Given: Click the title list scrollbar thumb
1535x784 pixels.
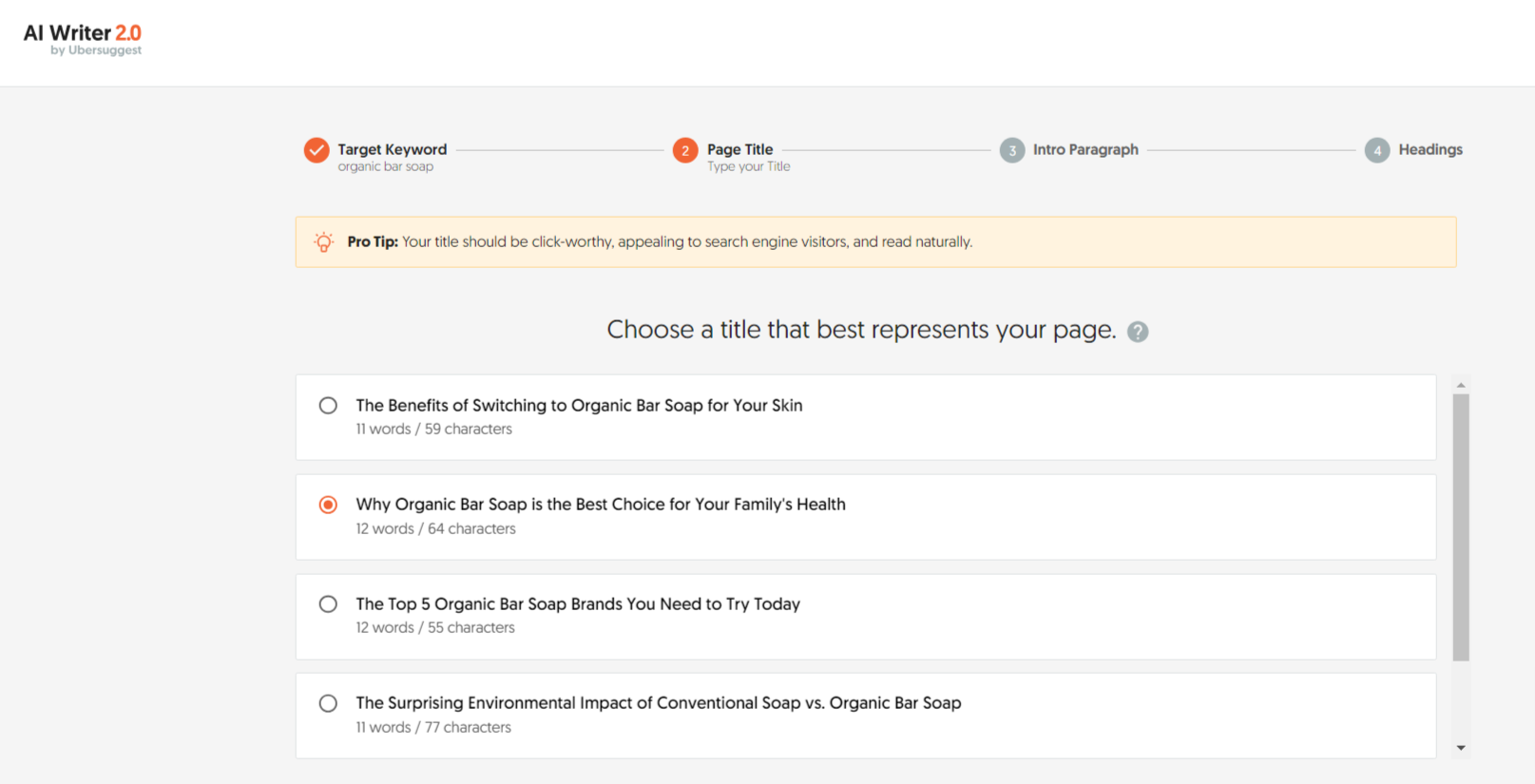Looking at the screenshot, I should (1461, 527).
